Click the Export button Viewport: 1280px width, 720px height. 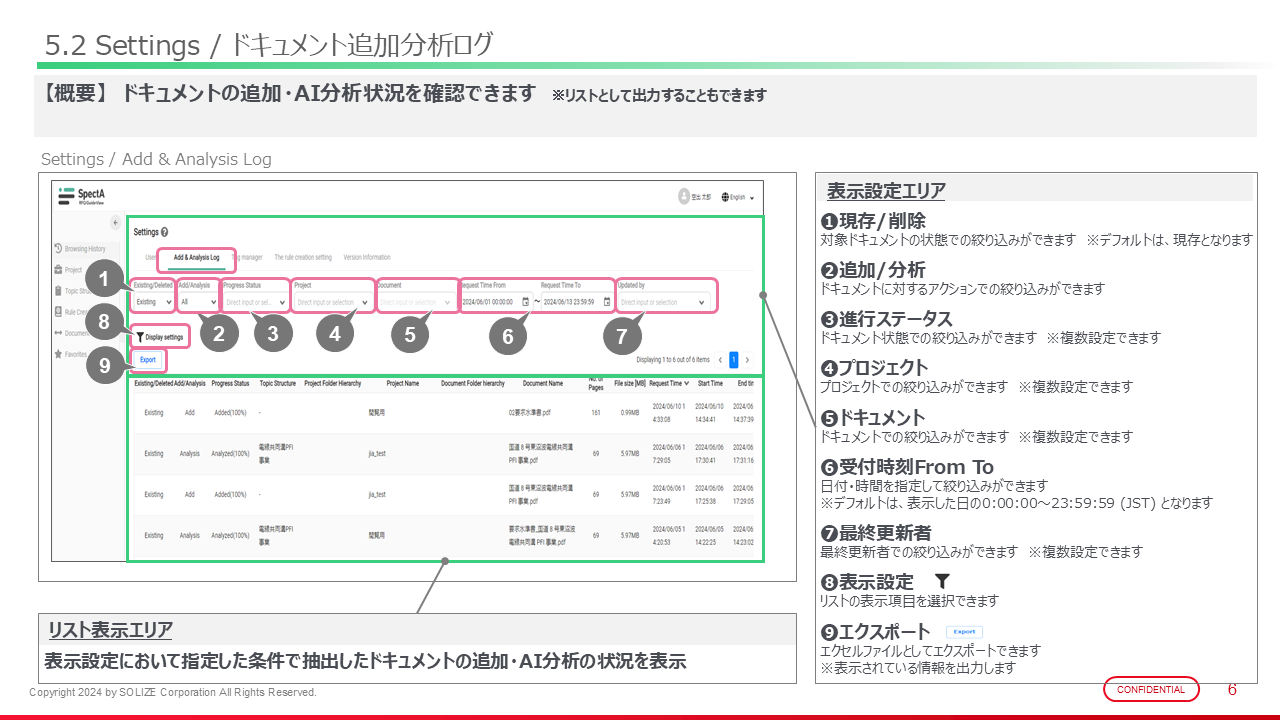click(148, 360)
